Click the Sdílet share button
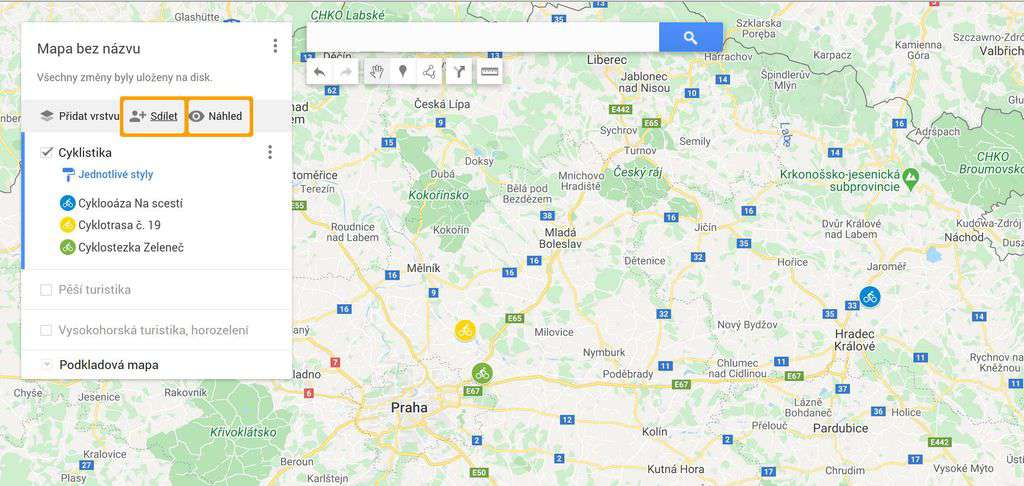This screenshot has height=486, width=1024. [153, 116]
